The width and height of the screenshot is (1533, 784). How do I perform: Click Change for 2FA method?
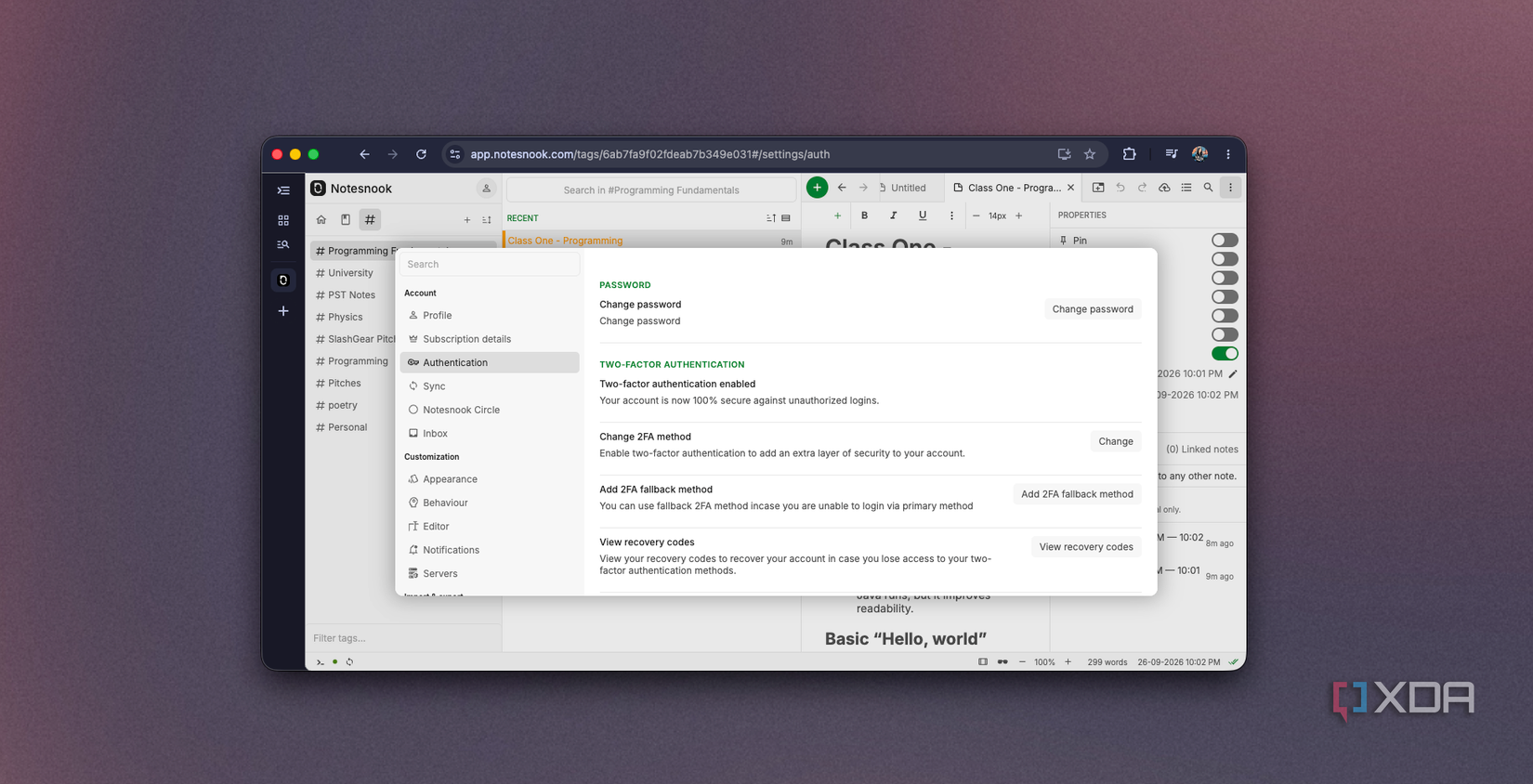[1115, 441]
